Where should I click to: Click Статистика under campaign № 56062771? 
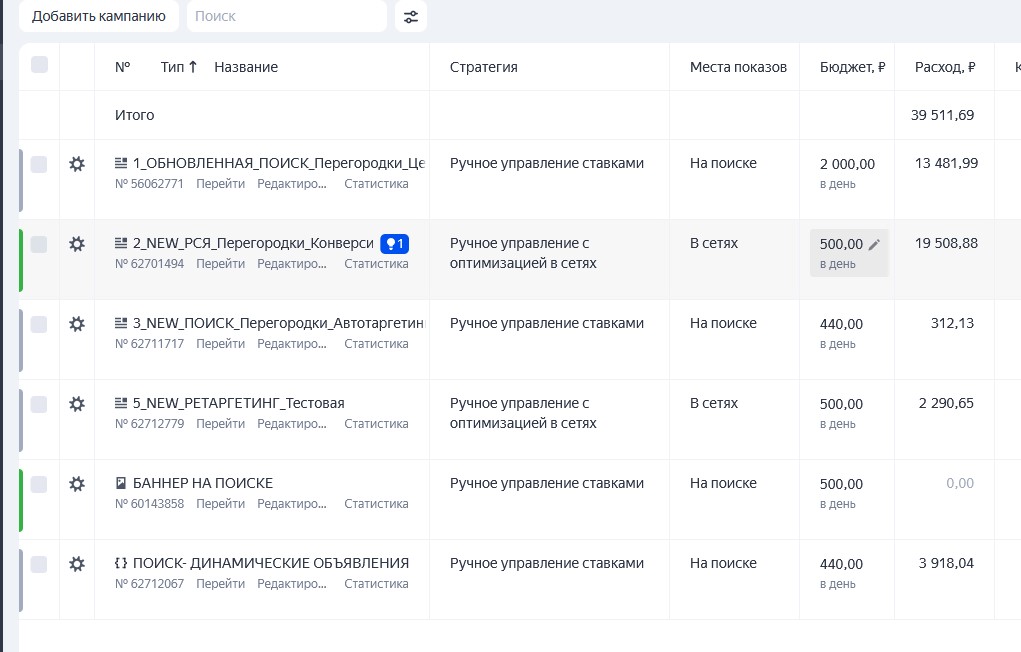tap(376, 184)
